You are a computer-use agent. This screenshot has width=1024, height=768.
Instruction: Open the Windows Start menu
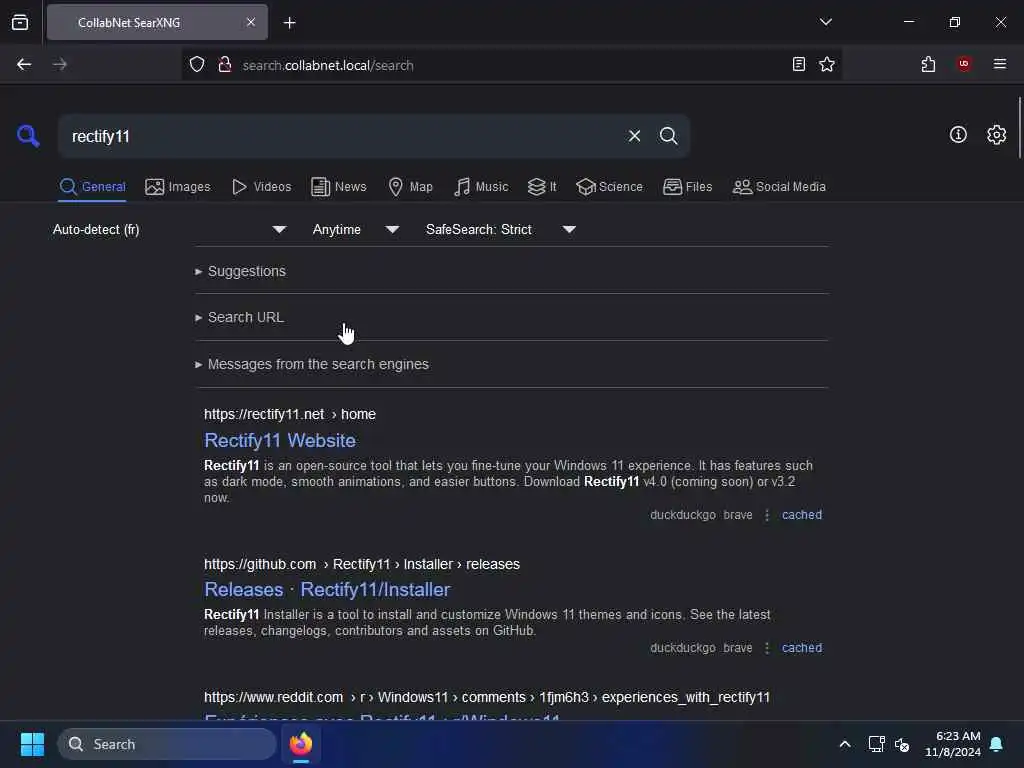[32, 744]
